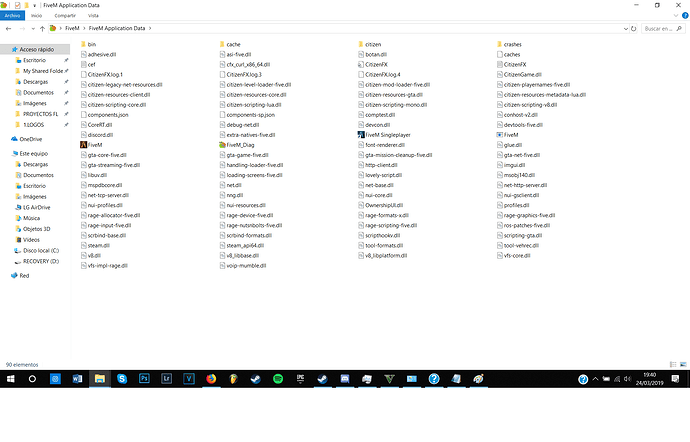Show hidden system tray icons
690x442 pixels.
[595, 379]
